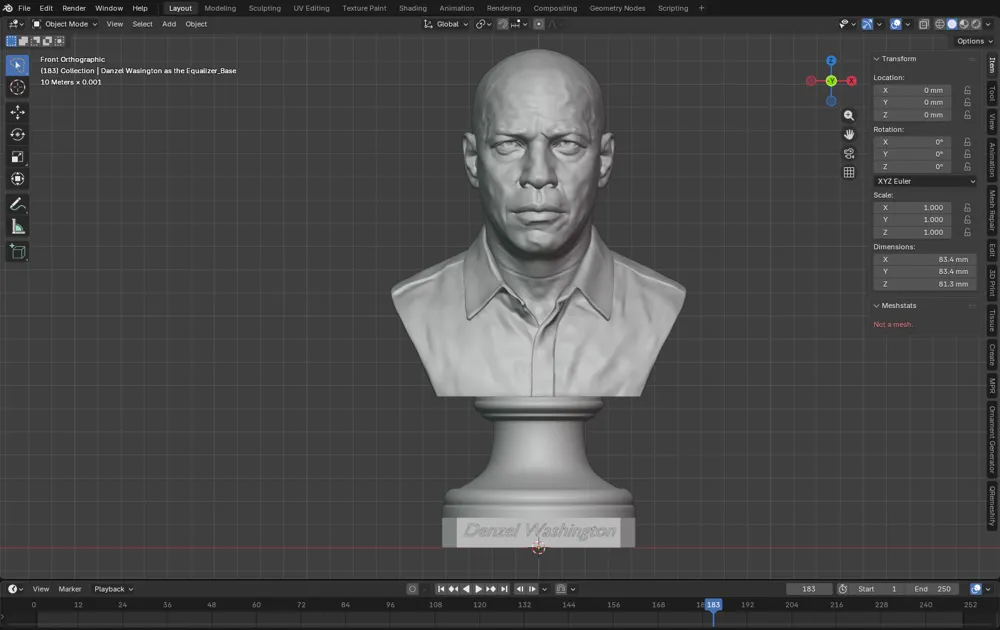
Task: Jump to the first frame
Action: tap(441, 589)
